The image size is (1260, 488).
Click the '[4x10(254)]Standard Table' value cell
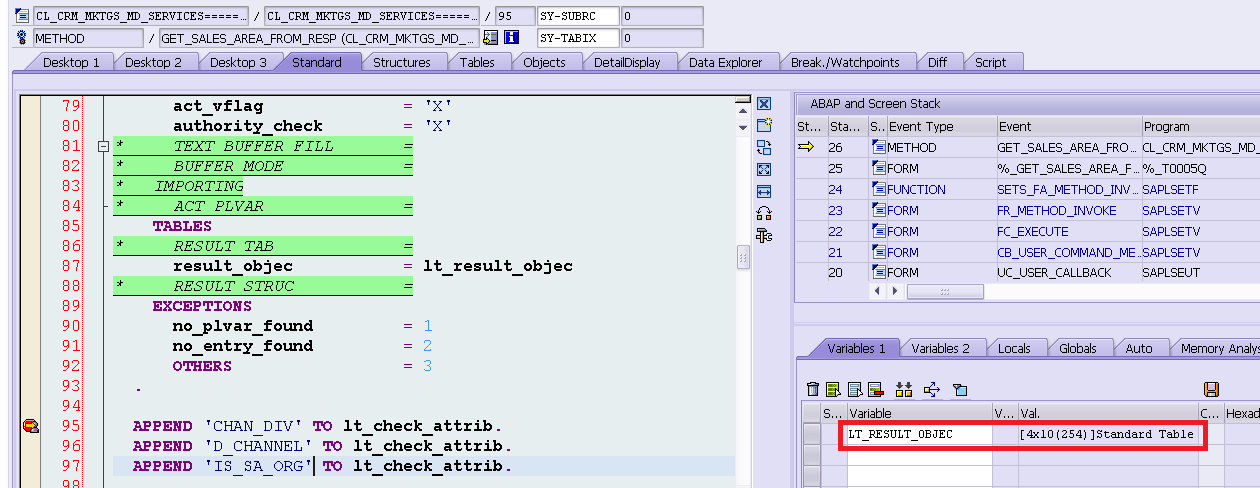pyautogui.click(x=1107, y=434)
